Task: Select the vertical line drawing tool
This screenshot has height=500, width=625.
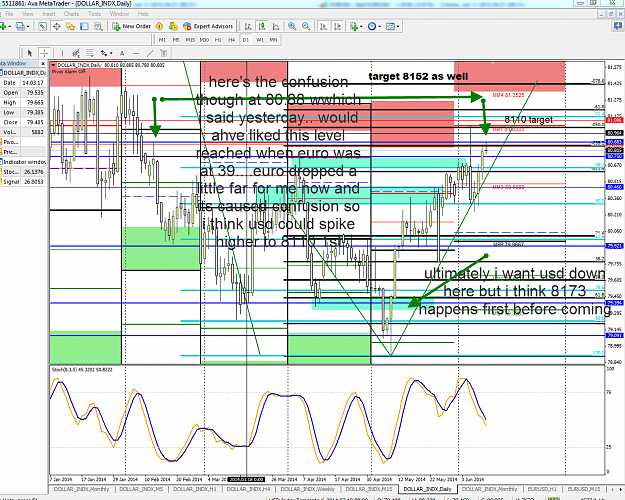Action: tap(62, 53)
